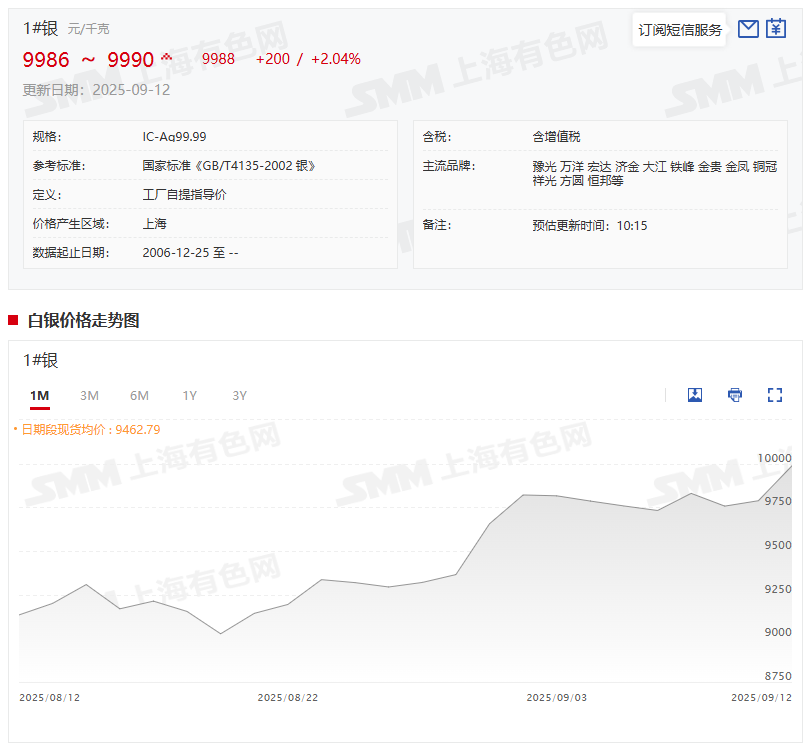807x747 pixels.
Task: Click the 1#银 title inside the chart panel
Action: click(x=41, y=361)
